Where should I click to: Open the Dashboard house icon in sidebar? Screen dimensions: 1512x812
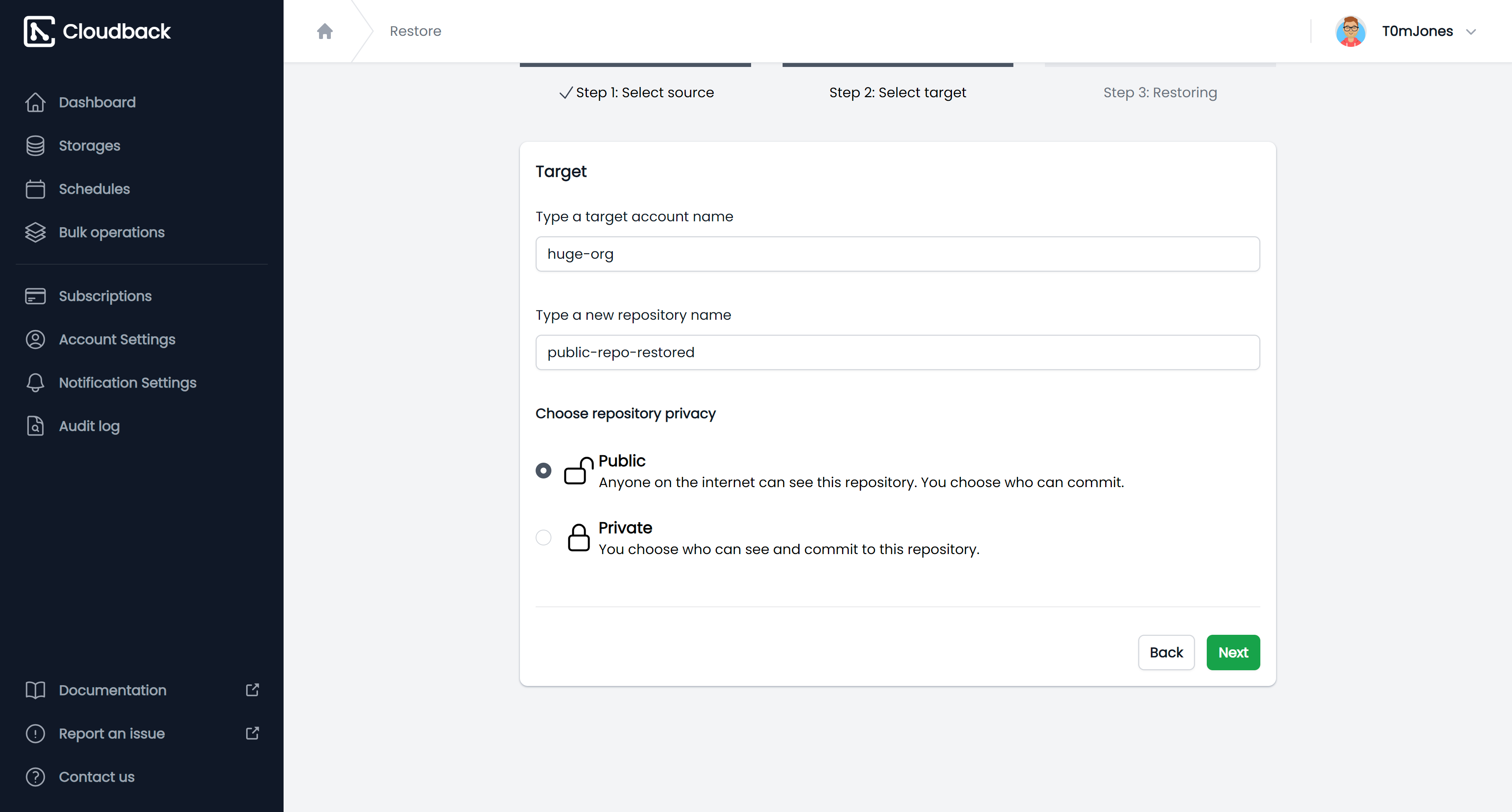(35, 102)
